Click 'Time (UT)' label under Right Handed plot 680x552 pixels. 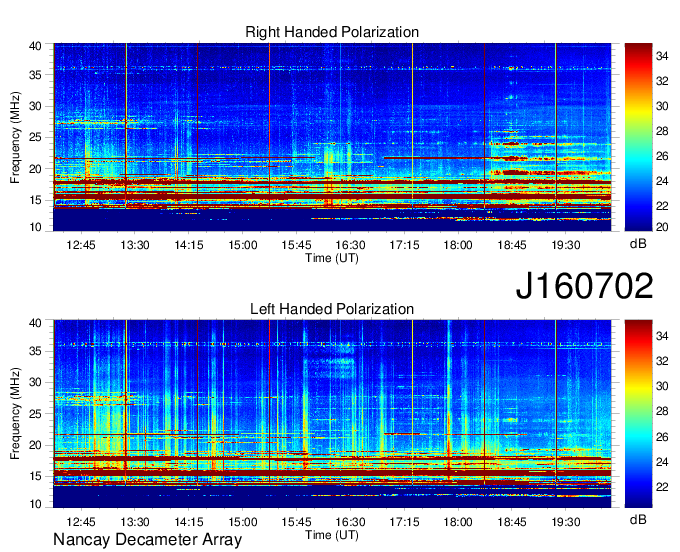click(332, 258)
